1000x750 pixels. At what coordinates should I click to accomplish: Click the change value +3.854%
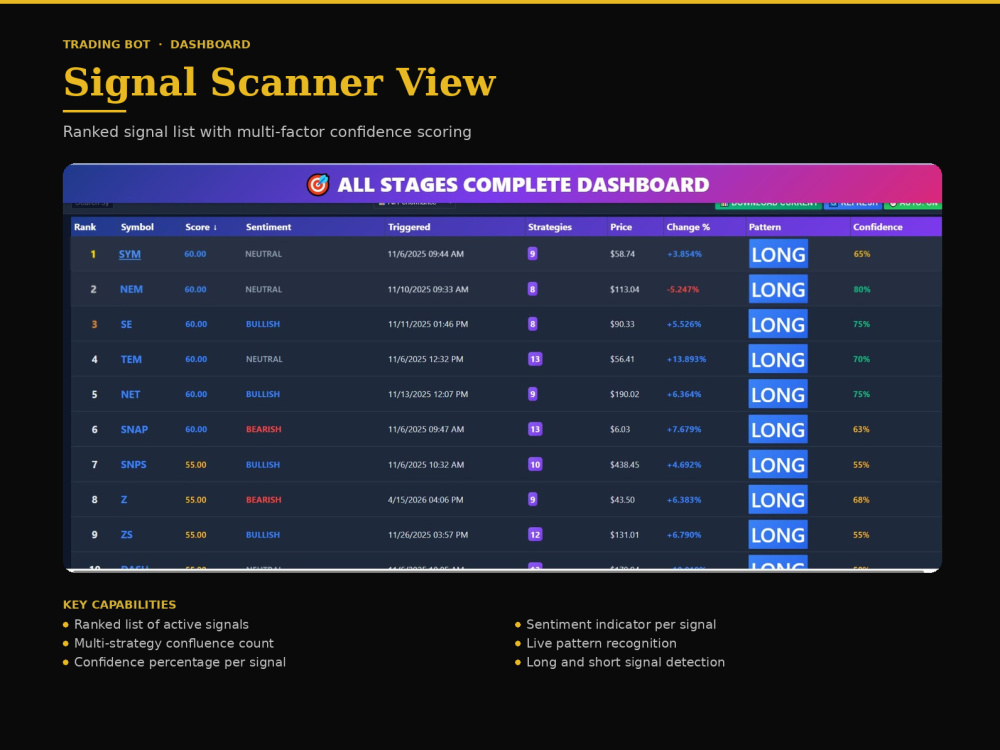[684, 254]
